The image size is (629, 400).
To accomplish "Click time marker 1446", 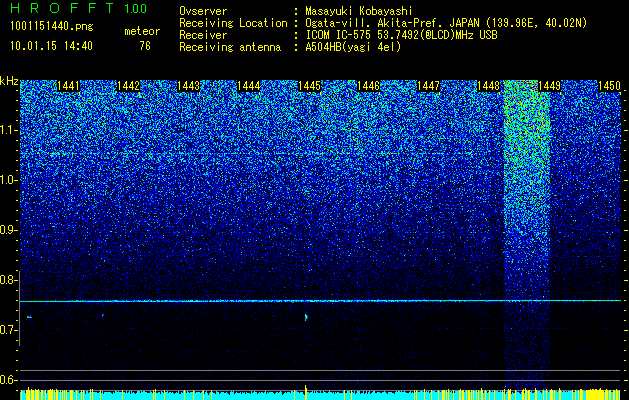I will [369, 86].
